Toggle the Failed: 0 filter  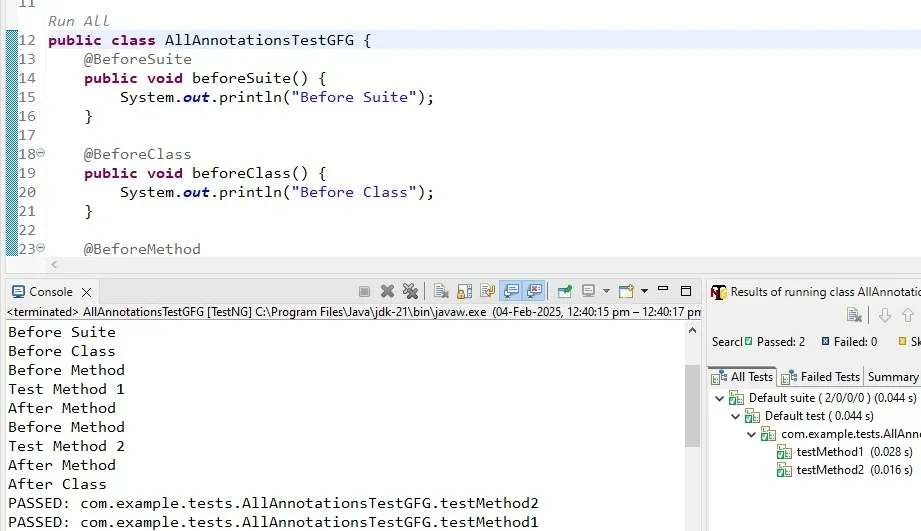[x=849, y=342]
